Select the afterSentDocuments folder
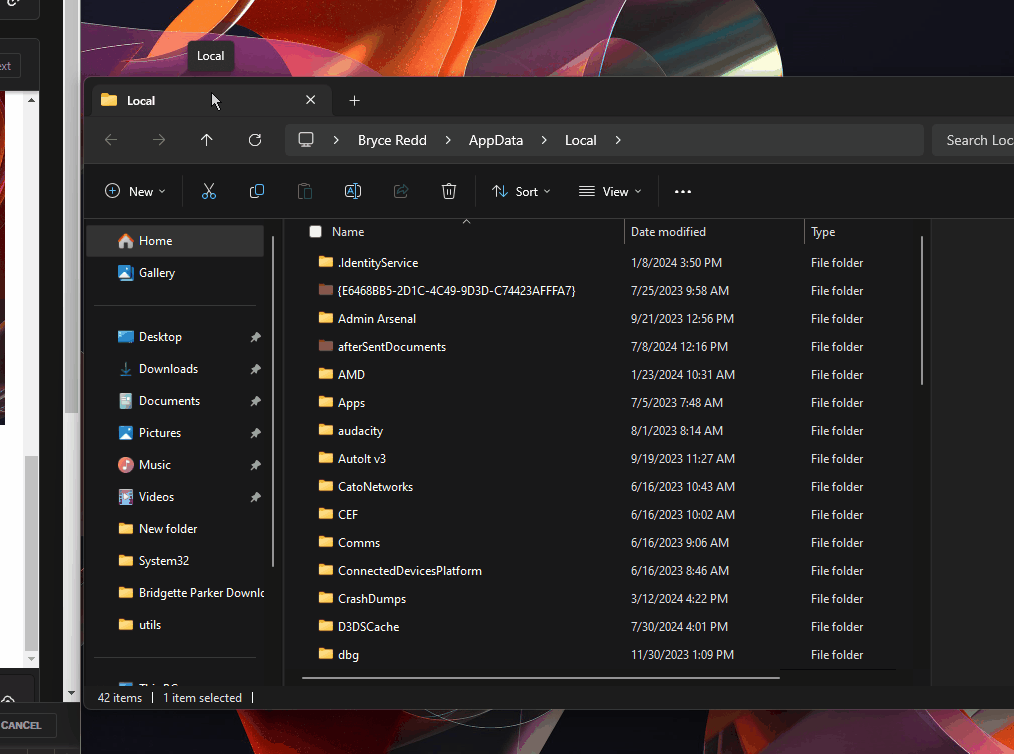Image resolution: width=1014 pixels, height=754 pixels. coord(392,347)
